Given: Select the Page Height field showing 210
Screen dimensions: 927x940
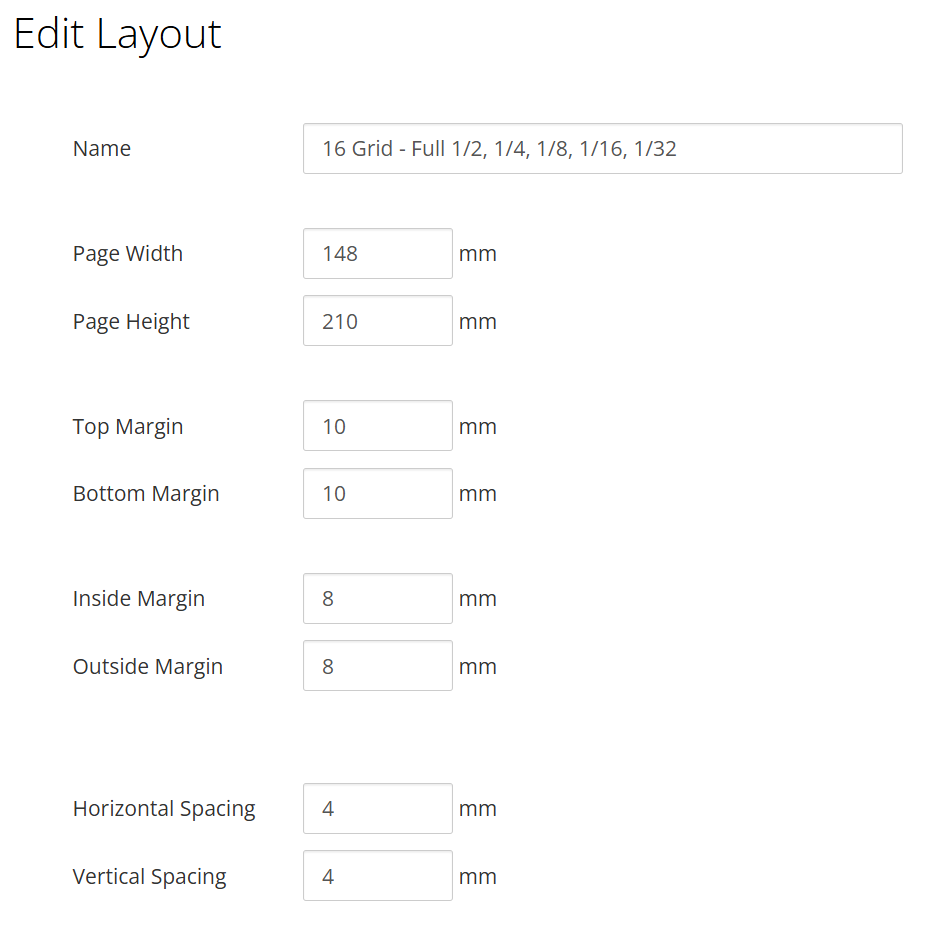Looking at the screenshot, I should [x=378, y=321].
